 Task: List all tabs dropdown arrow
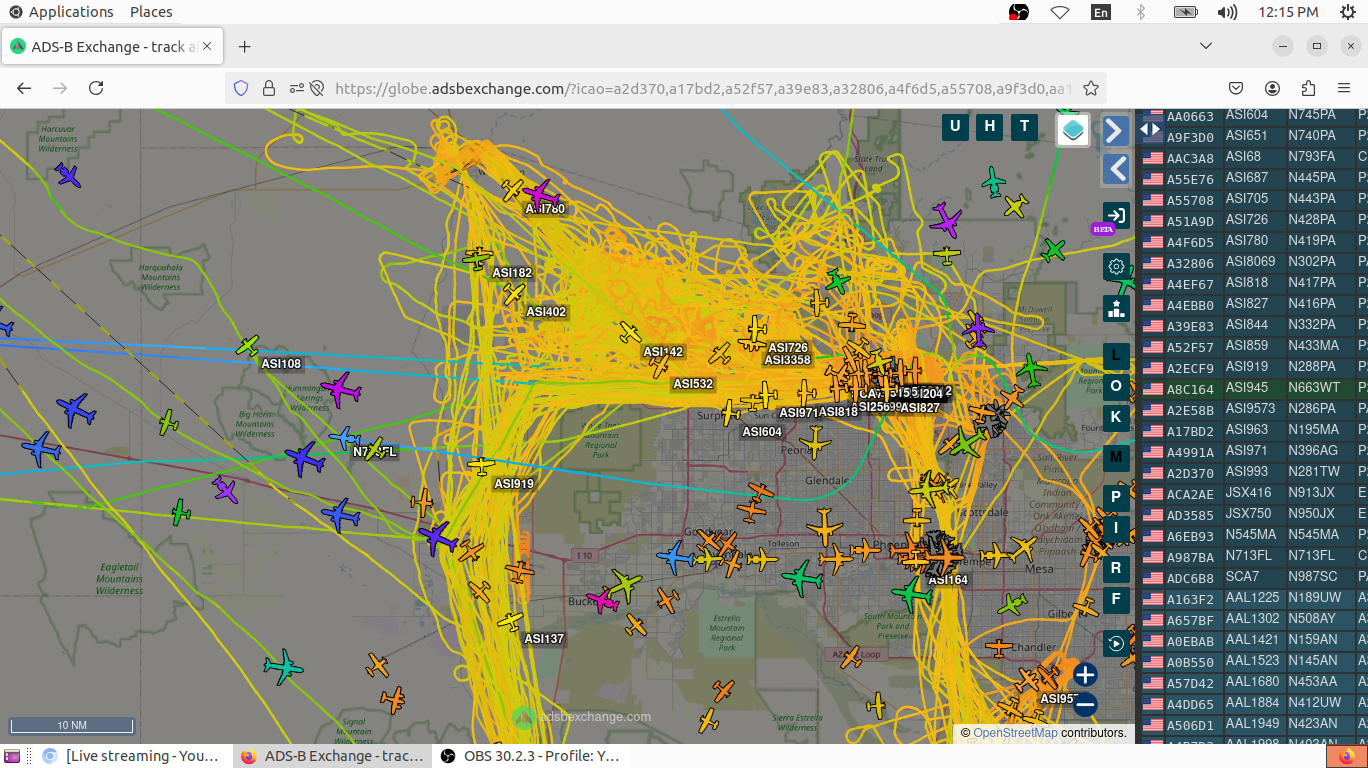coord(1206,46)
